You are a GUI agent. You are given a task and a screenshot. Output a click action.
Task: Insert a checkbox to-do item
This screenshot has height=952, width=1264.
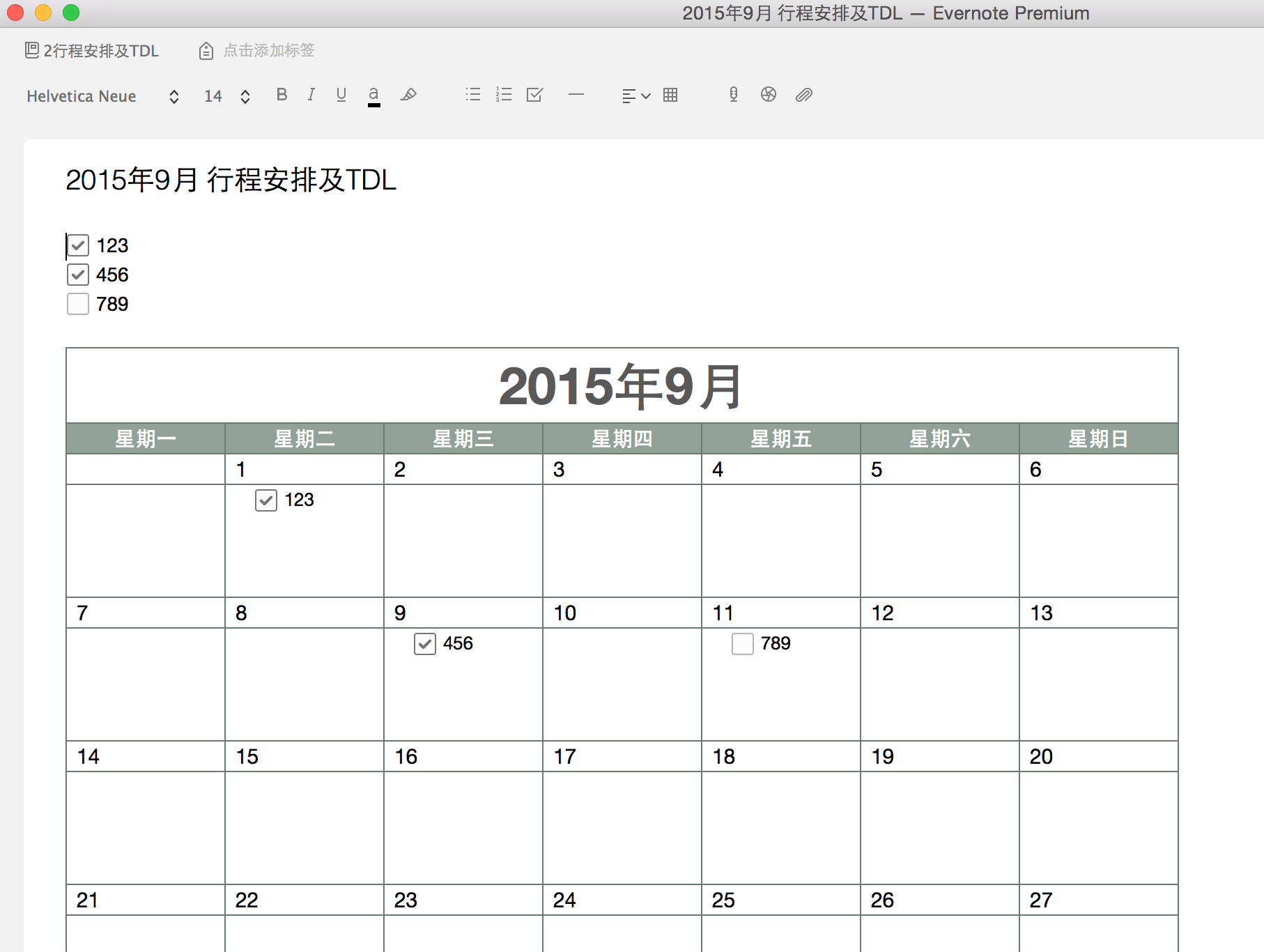(x=534, y=95)
